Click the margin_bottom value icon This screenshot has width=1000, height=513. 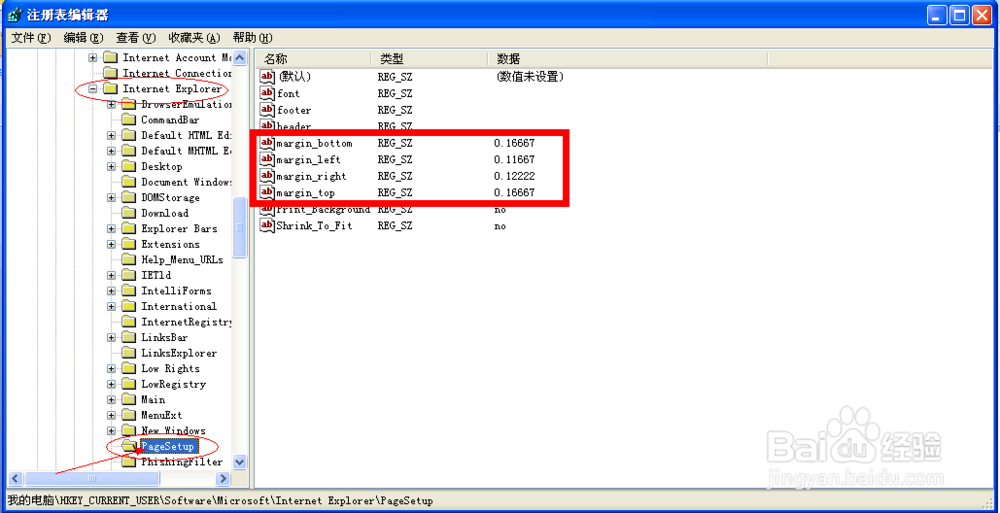point(267,143)
